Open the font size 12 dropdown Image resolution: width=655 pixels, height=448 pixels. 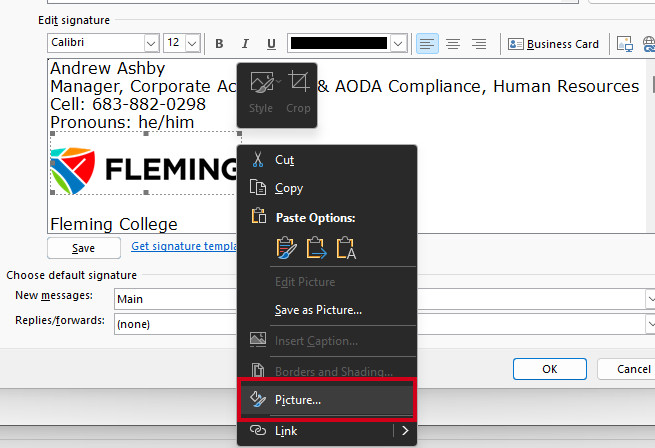pos(192,43)
